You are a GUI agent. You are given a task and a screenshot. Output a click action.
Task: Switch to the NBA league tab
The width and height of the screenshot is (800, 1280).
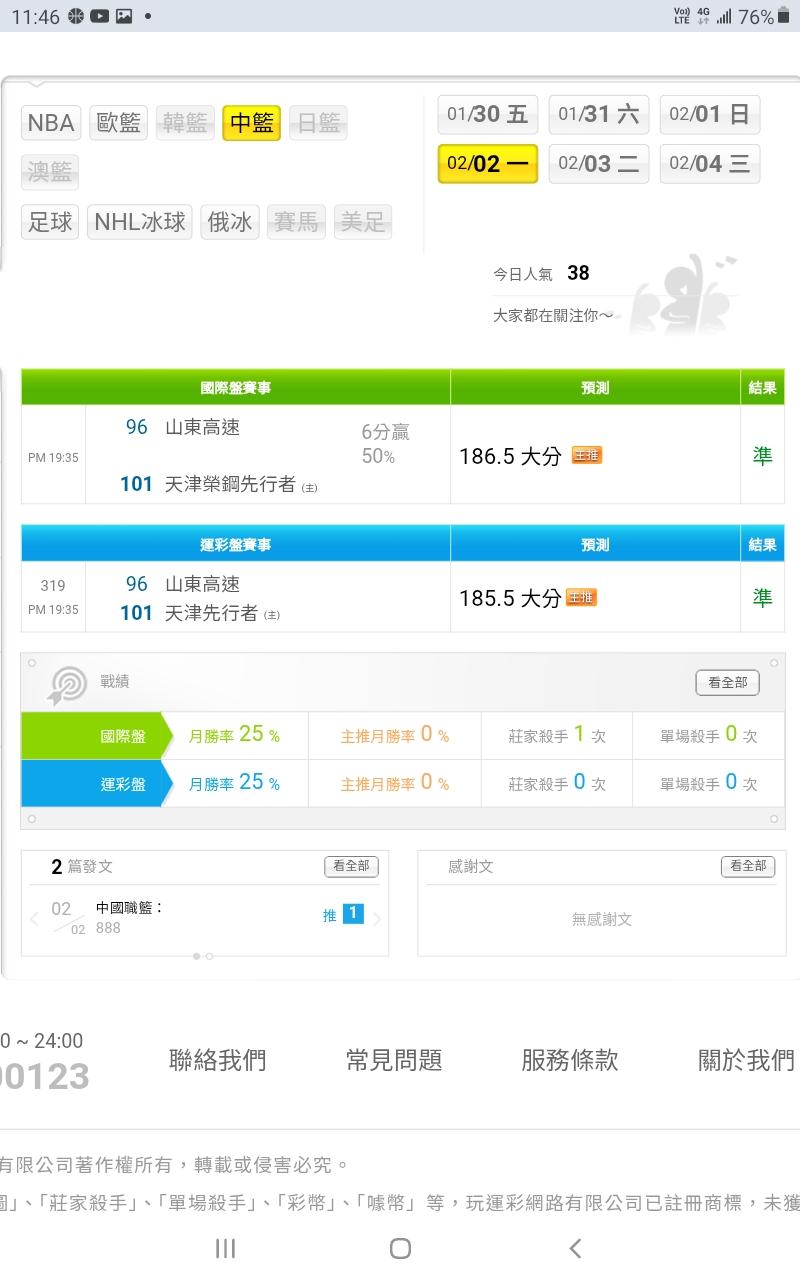51,123
